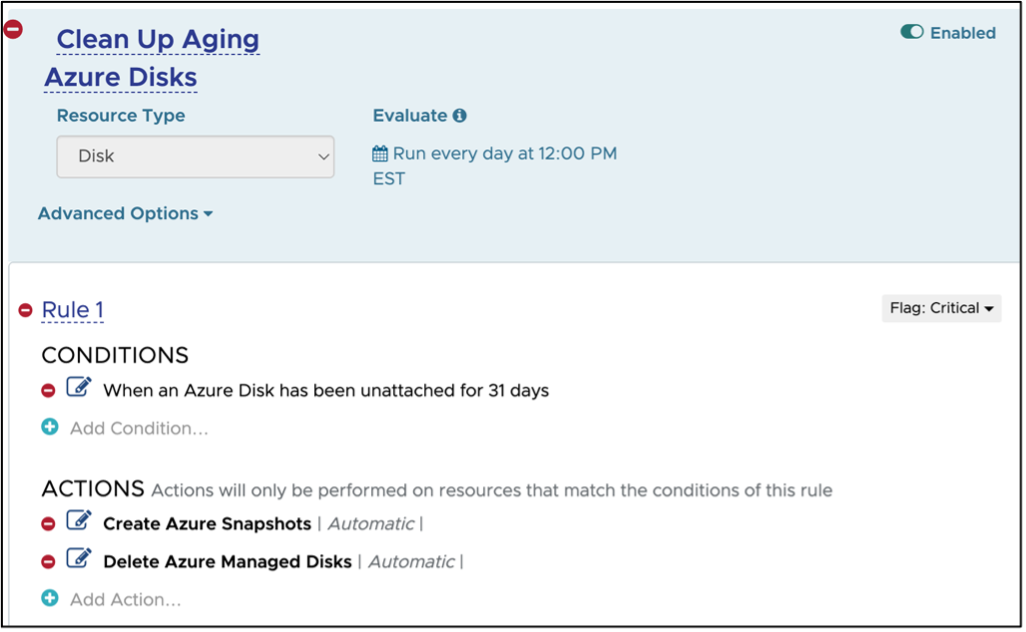The height and width of the screenshot is (632, 1026).
Task: Disable the policy with the Enabled toggle
Action: coord(911,32)
